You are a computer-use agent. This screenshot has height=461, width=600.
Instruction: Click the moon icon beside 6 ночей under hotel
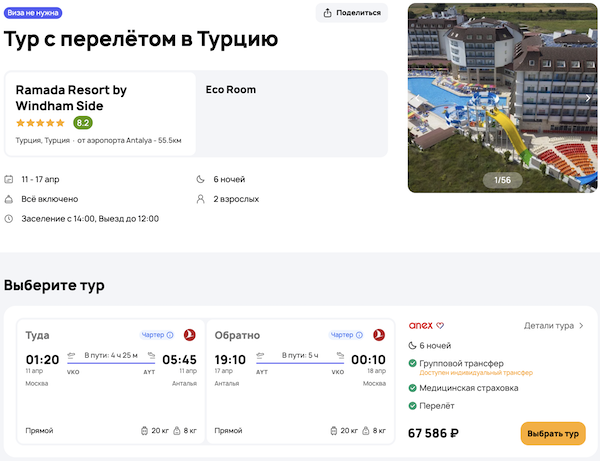pyautogui.click(x=202, y=179)
